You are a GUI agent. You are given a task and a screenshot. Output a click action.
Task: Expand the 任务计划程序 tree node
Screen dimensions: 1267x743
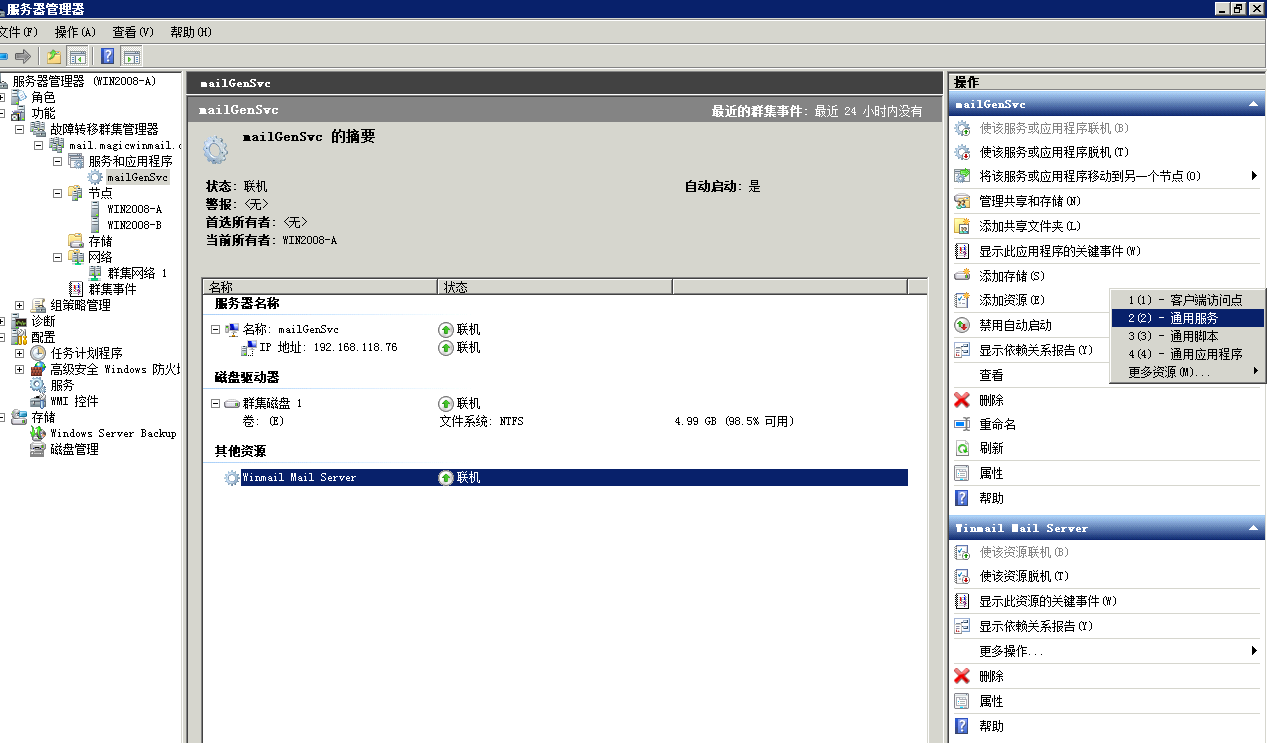coord(19,353)
